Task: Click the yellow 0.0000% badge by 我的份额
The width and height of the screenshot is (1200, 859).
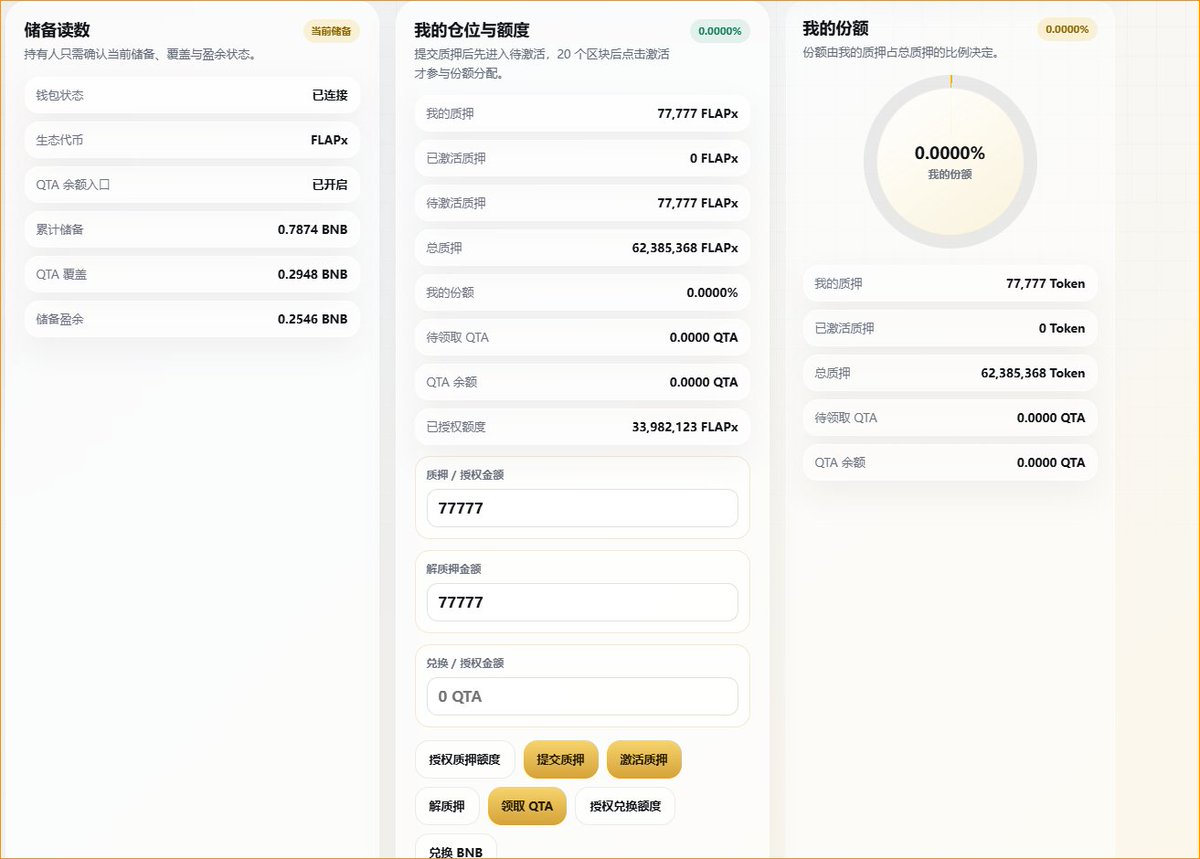Action: coord(1067,29)
